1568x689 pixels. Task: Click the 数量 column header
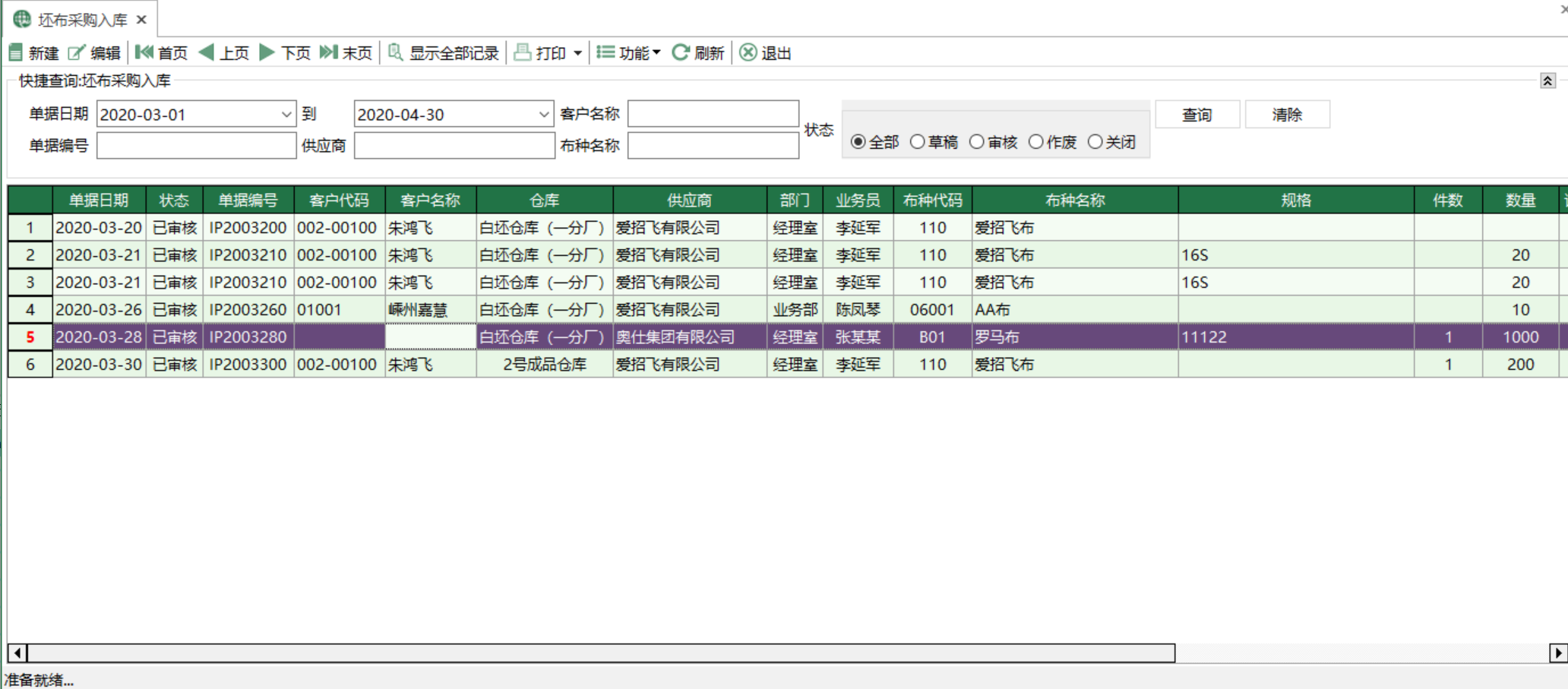[1521, 201]
